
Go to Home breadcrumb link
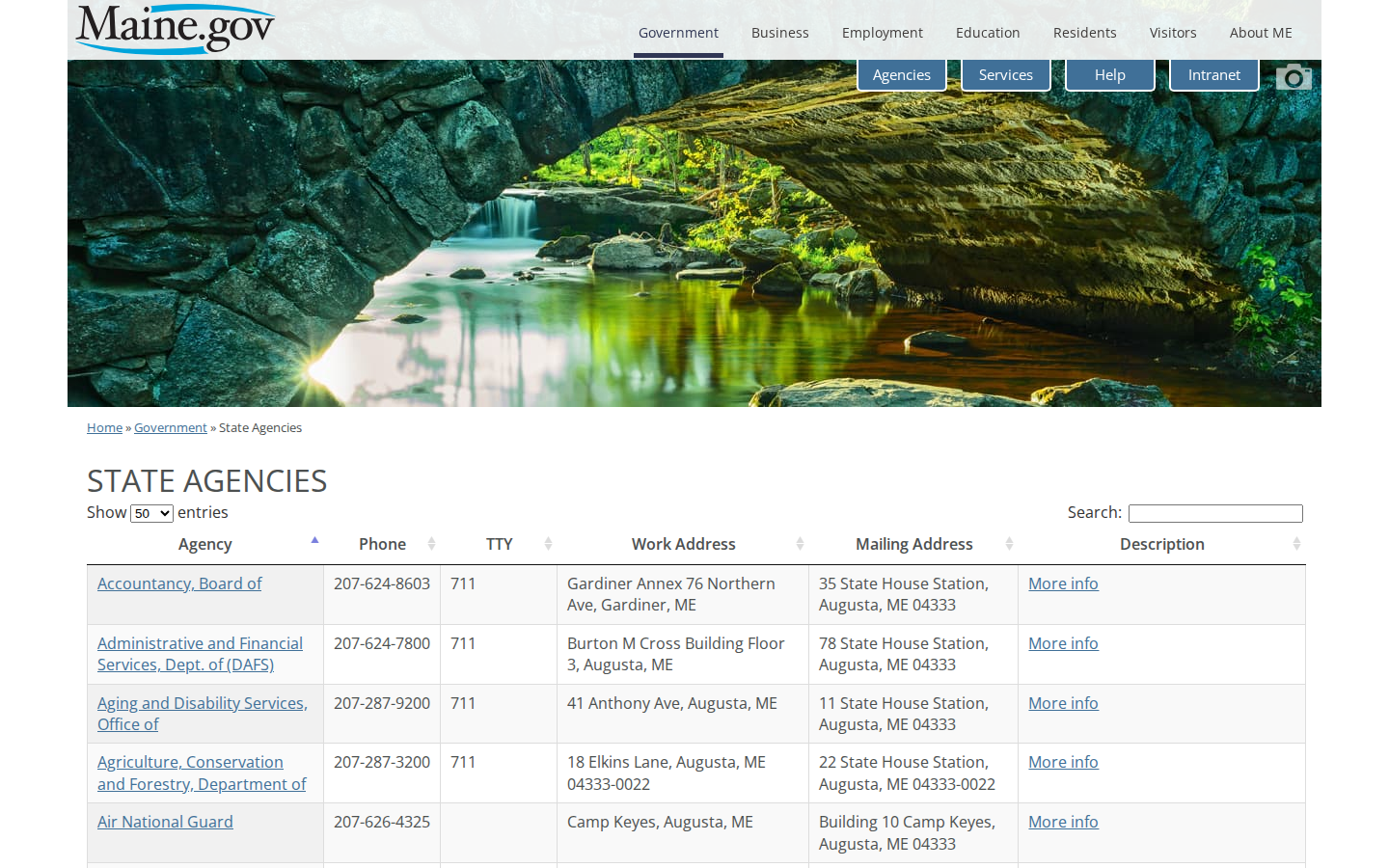(104, 428)
